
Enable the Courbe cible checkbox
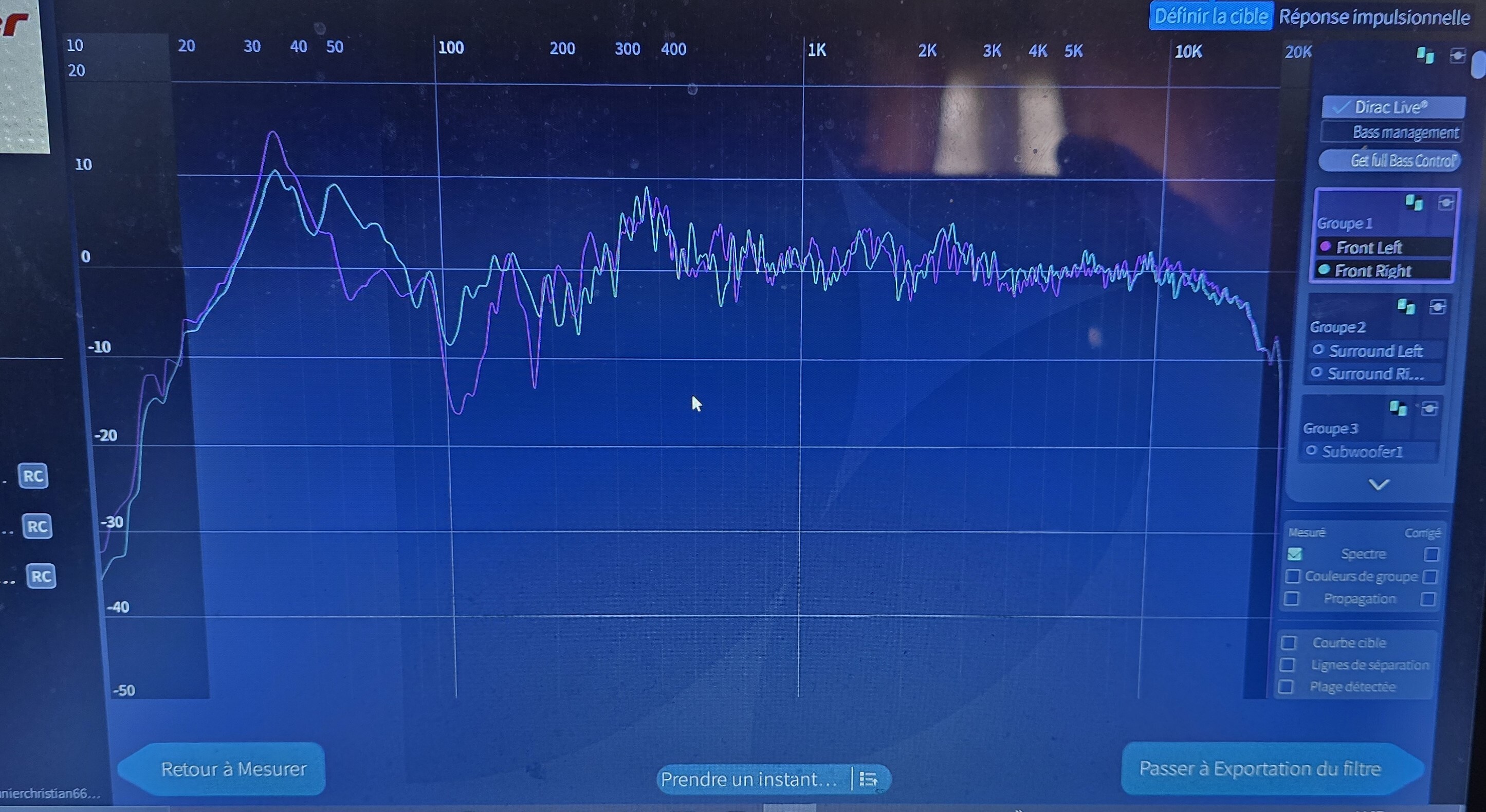pyautogui.click(x=1289, y=642)
